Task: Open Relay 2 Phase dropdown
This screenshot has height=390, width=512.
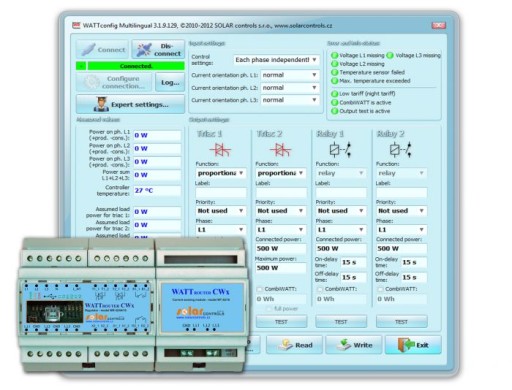Action: coord(401,230)
